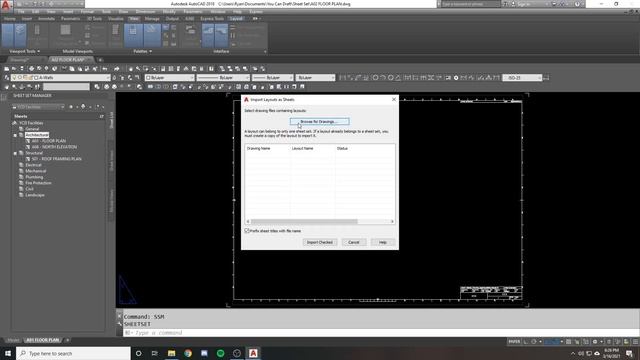The width and height of the screenshot is (640, 360).
Task: Toggle the UCS Icon ribbon button
Action: click(8, 36)
